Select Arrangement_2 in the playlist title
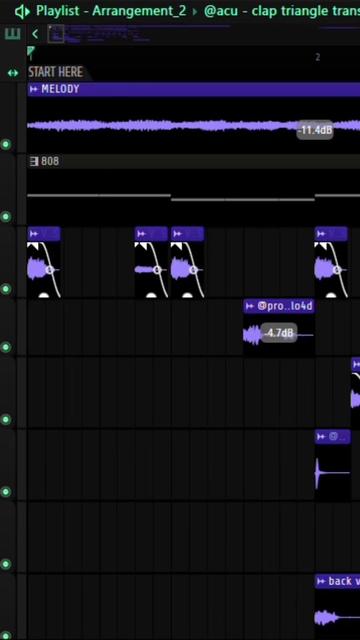Image resolution: width=360 pixels, height=640 pixels. click(x=139, y=11)
